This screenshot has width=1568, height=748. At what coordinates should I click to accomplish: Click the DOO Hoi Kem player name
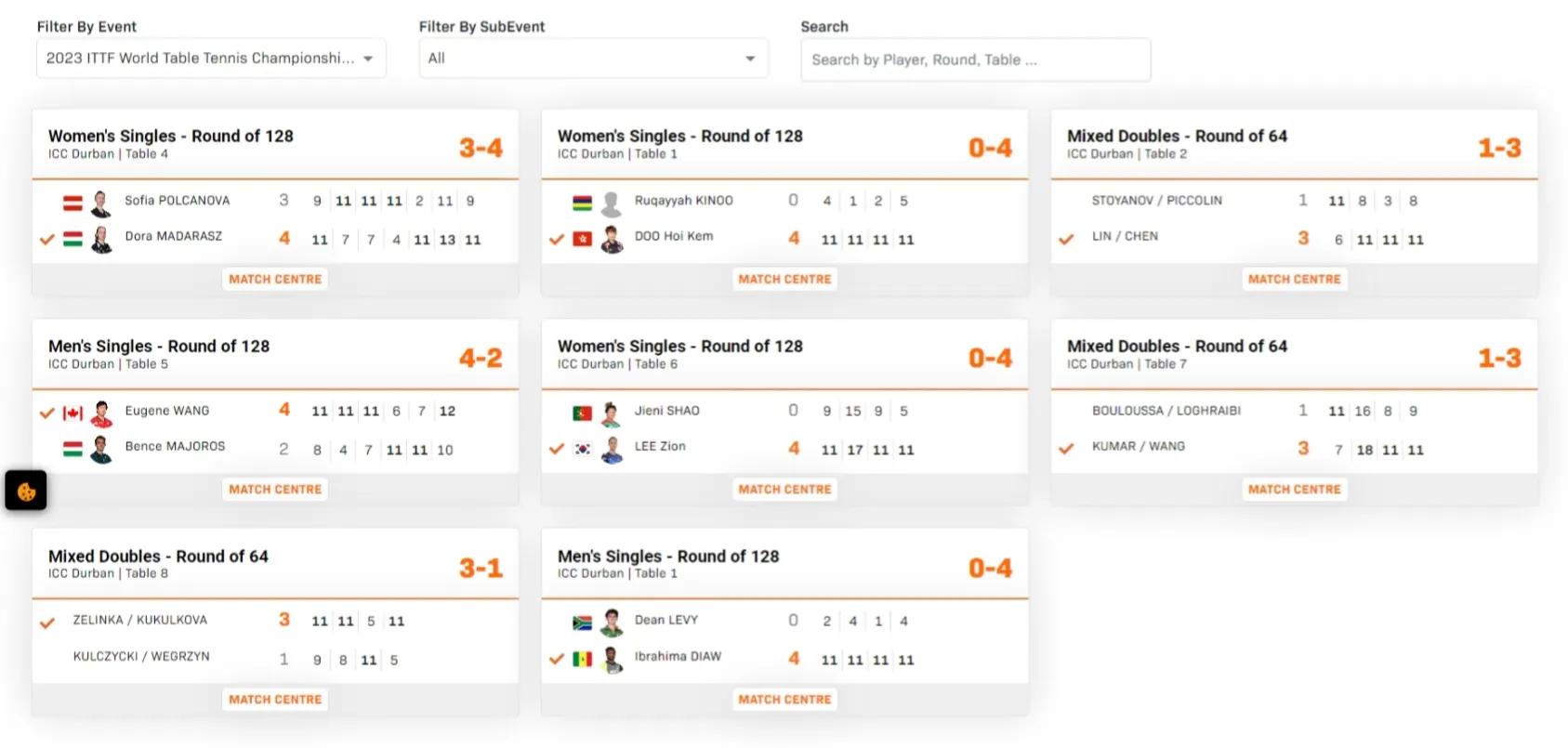coord(674,236)
